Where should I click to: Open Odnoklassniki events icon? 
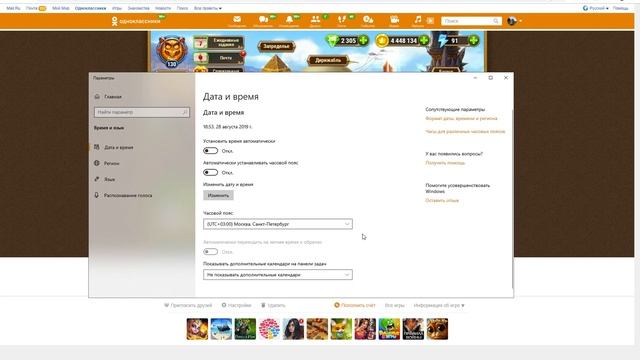coord(368,19)
